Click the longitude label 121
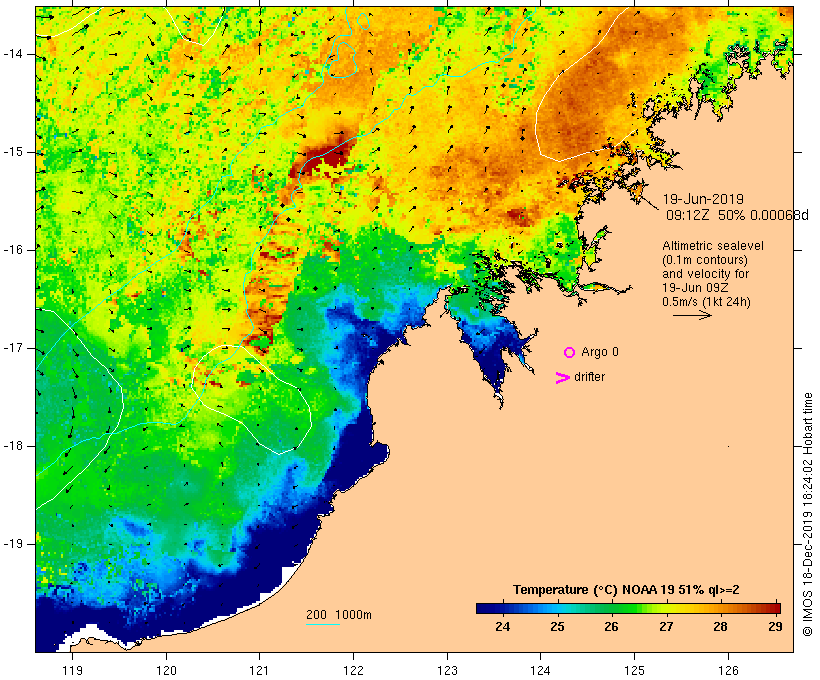This screenshot has width=820, height=680. (x=259, y=670)
